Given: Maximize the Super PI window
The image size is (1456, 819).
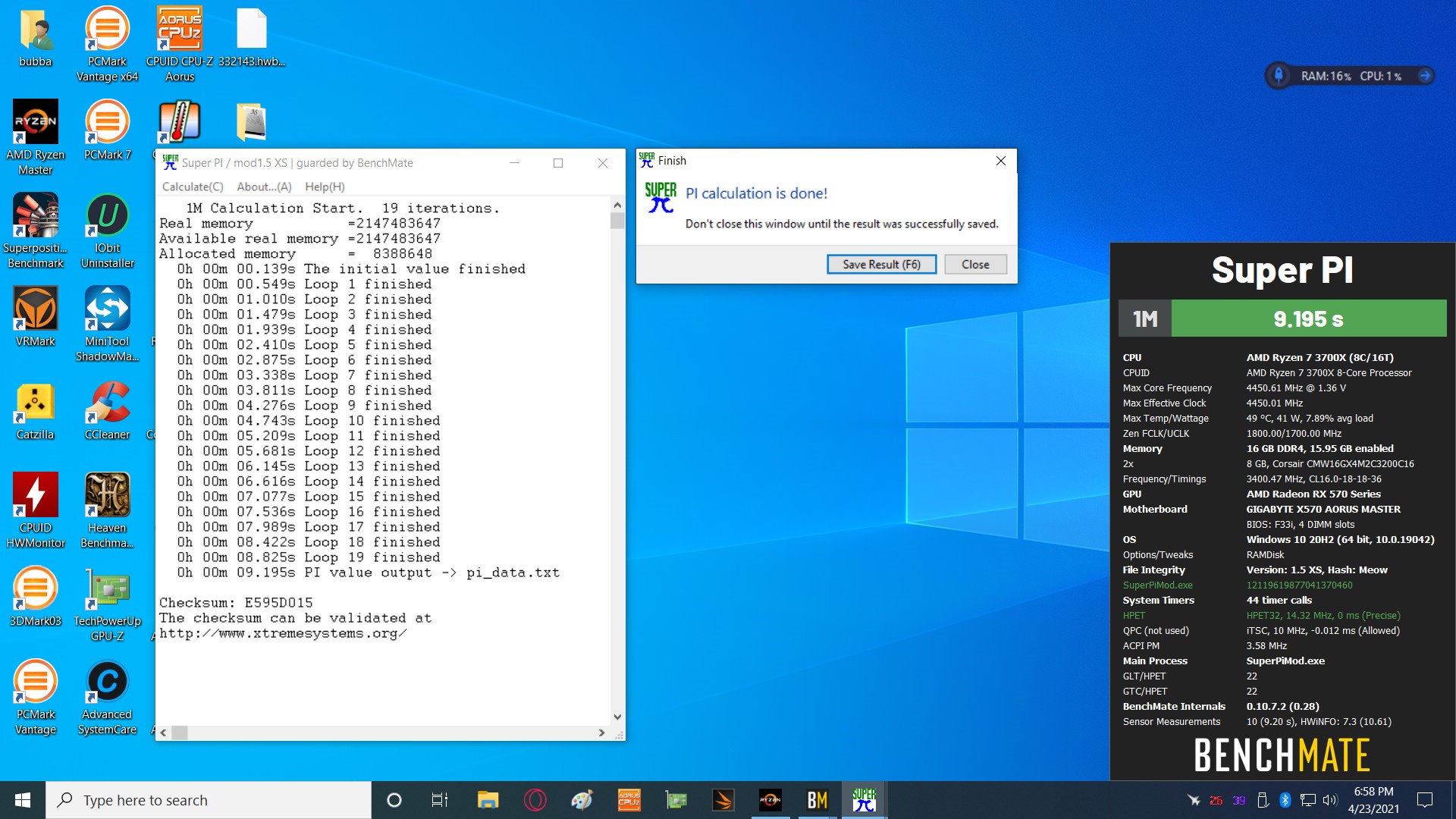Looking at the screenshot, I should pos(558,163).
